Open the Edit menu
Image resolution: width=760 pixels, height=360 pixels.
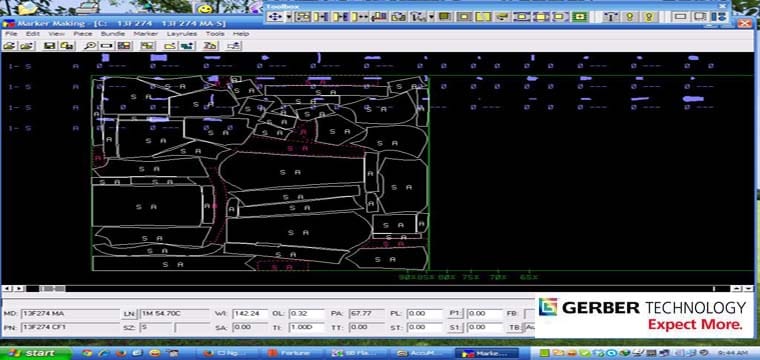[x=32, y=34]
